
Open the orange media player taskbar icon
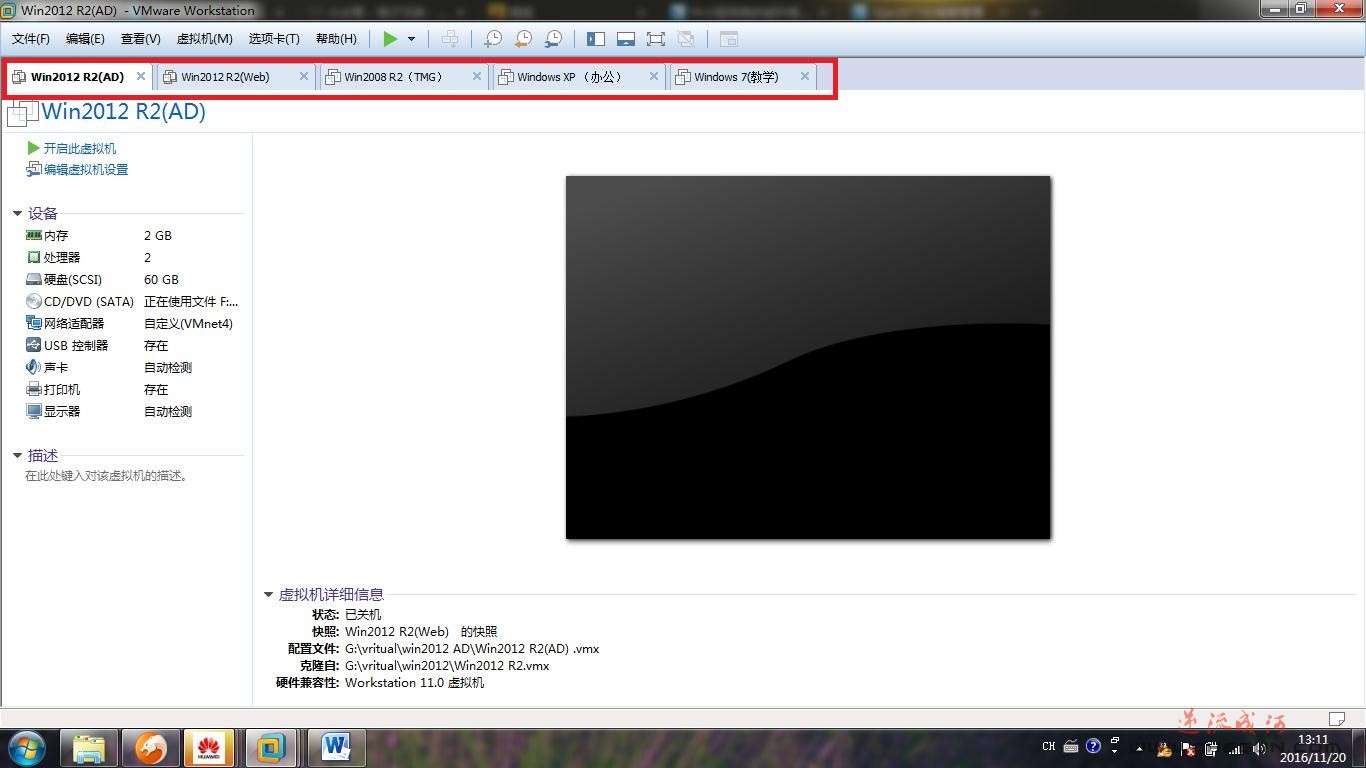point(151,747)
